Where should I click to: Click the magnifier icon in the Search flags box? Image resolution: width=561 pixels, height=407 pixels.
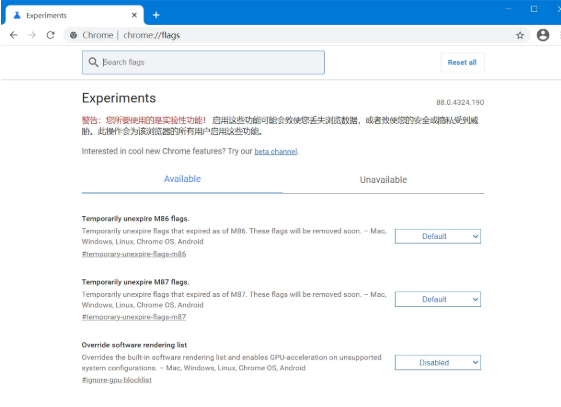coord(93,62)
